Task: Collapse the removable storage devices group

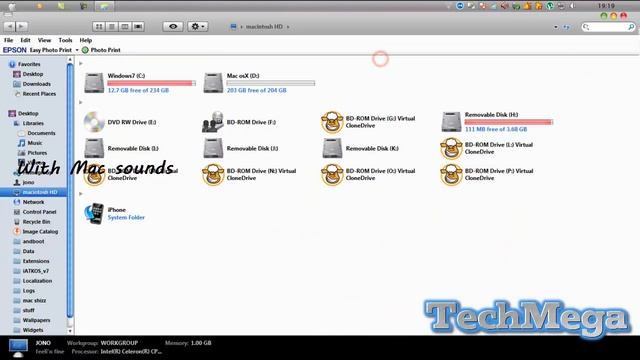Action: click(x=81, y=102)
